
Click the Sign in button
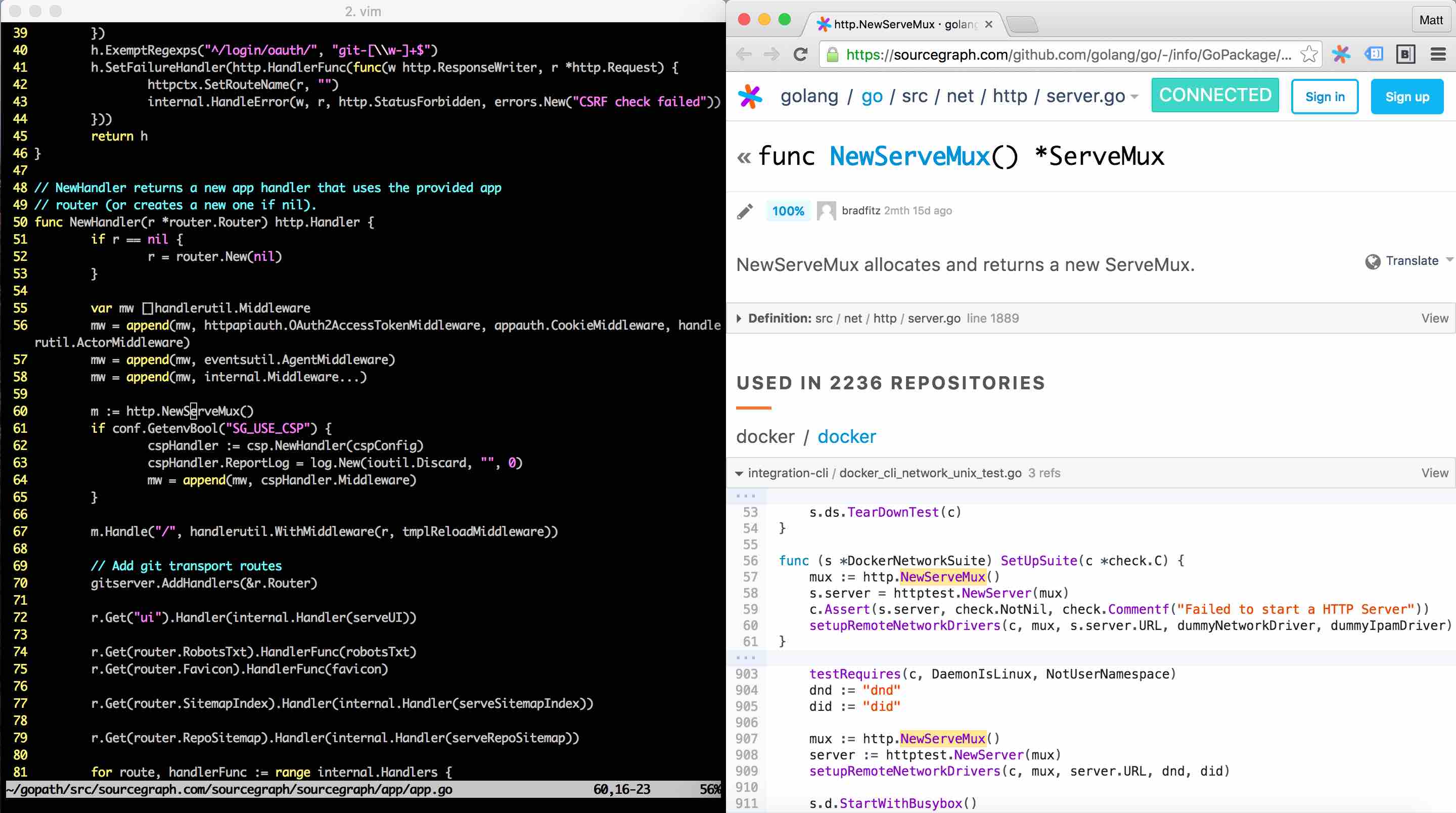(1325, 97)
